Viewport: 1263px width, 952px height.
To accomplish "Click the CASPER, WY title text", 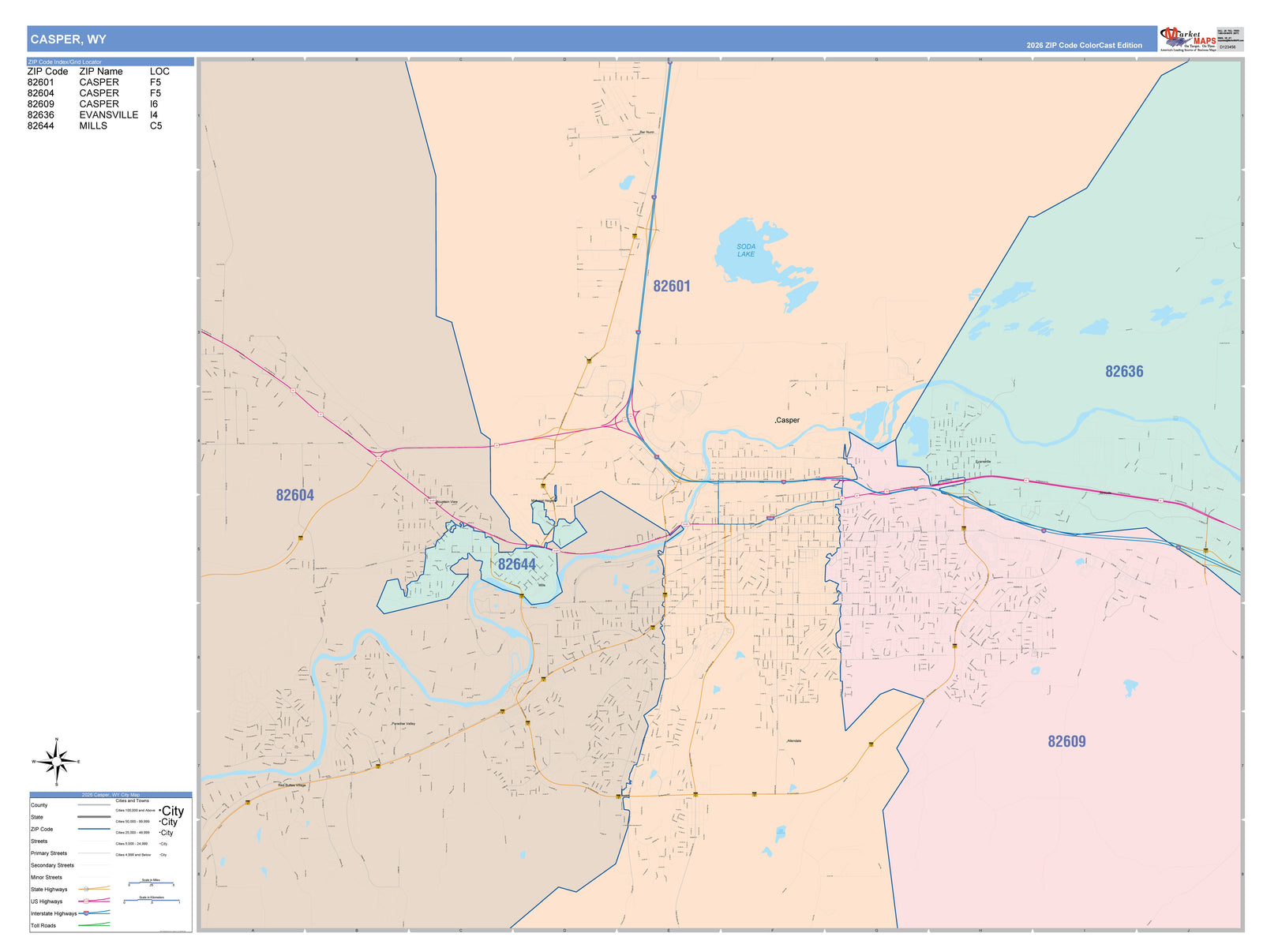I will [68, 39].
